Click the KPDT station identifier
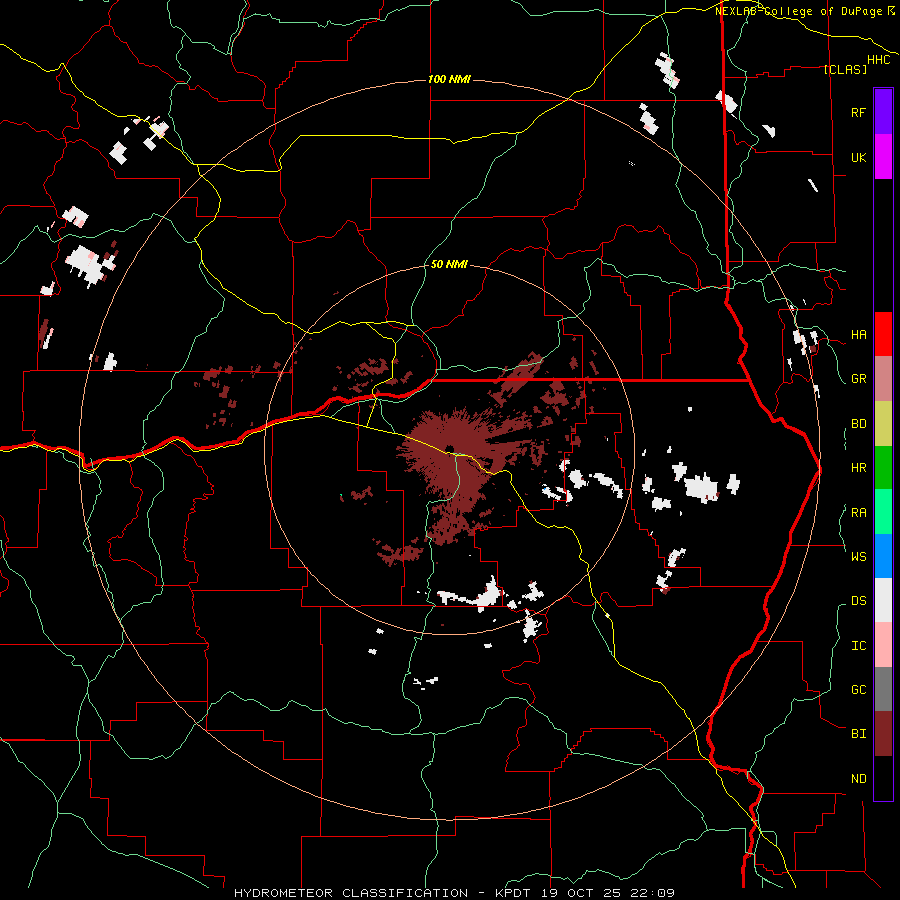This screenshot has height=900, width=900. (515, 893)
